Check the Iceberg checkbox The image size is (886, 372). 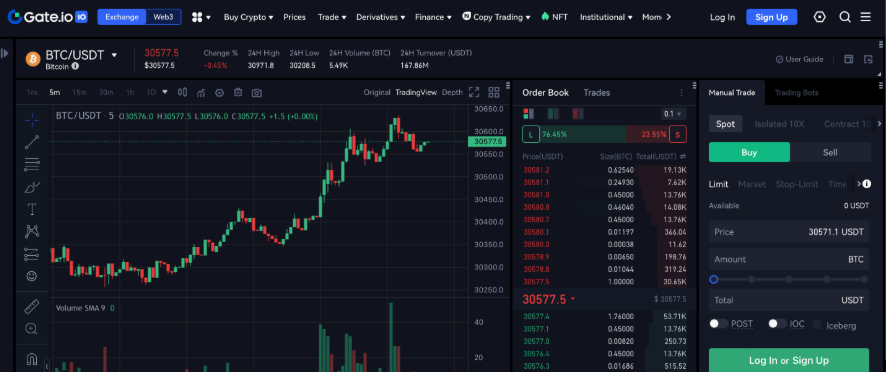[817, 325]
